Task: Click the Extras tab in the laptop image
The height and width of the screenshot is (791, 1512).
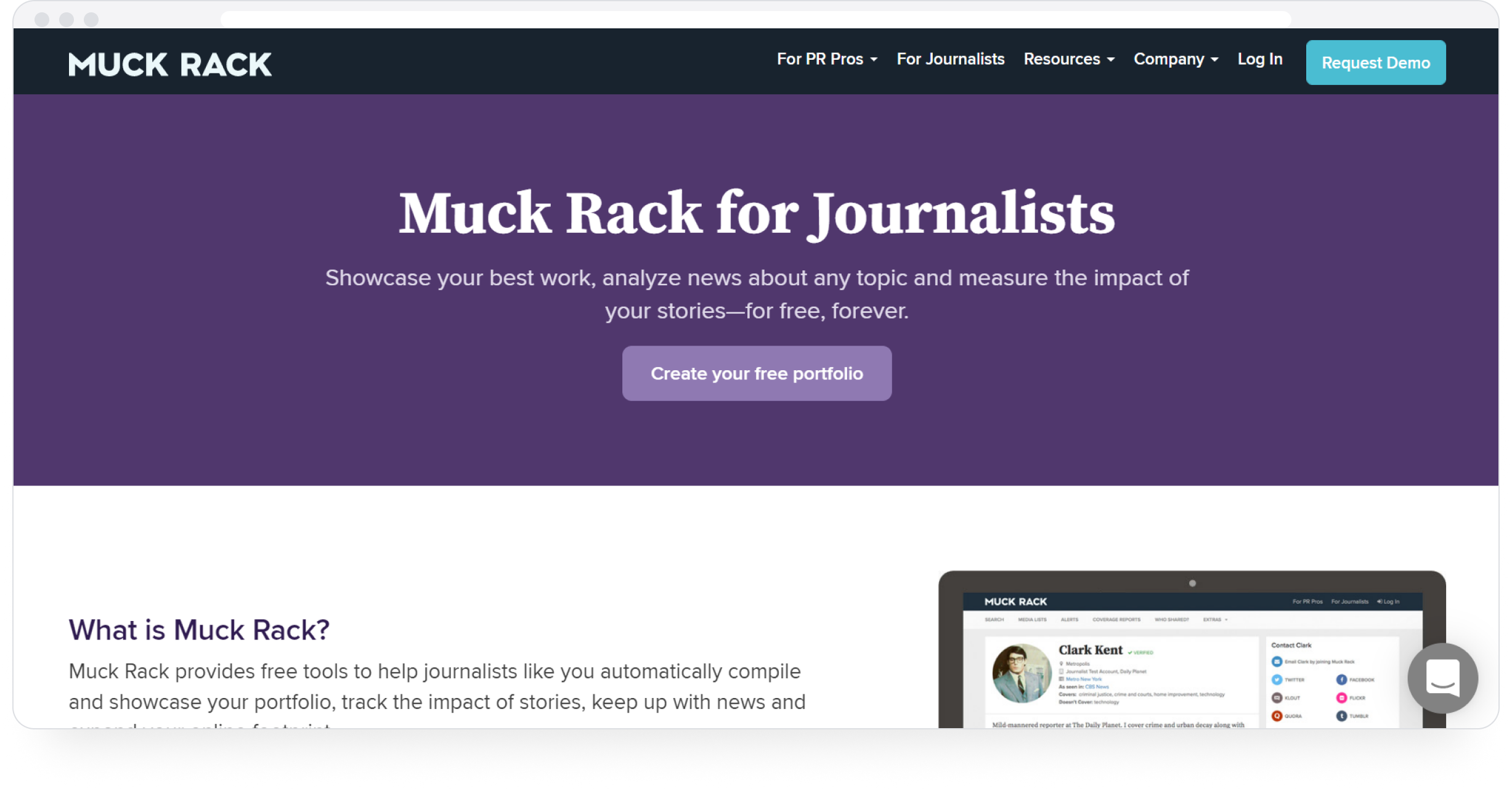Action: (1214, 620)
